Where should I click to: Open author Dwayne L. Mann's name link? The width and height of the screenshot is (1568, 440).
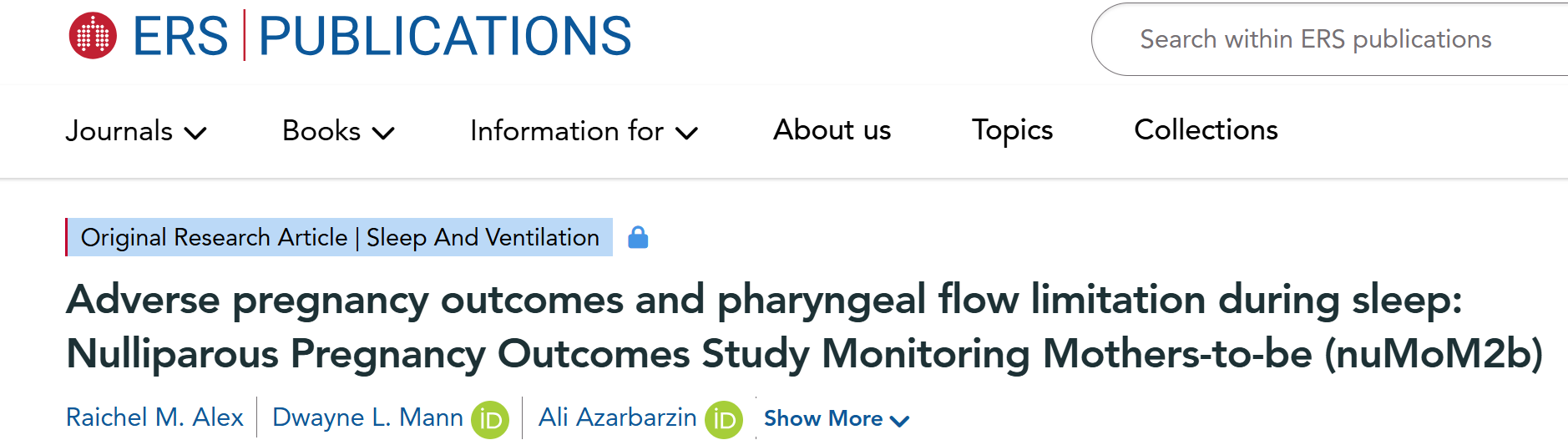[x=367, y=417]
